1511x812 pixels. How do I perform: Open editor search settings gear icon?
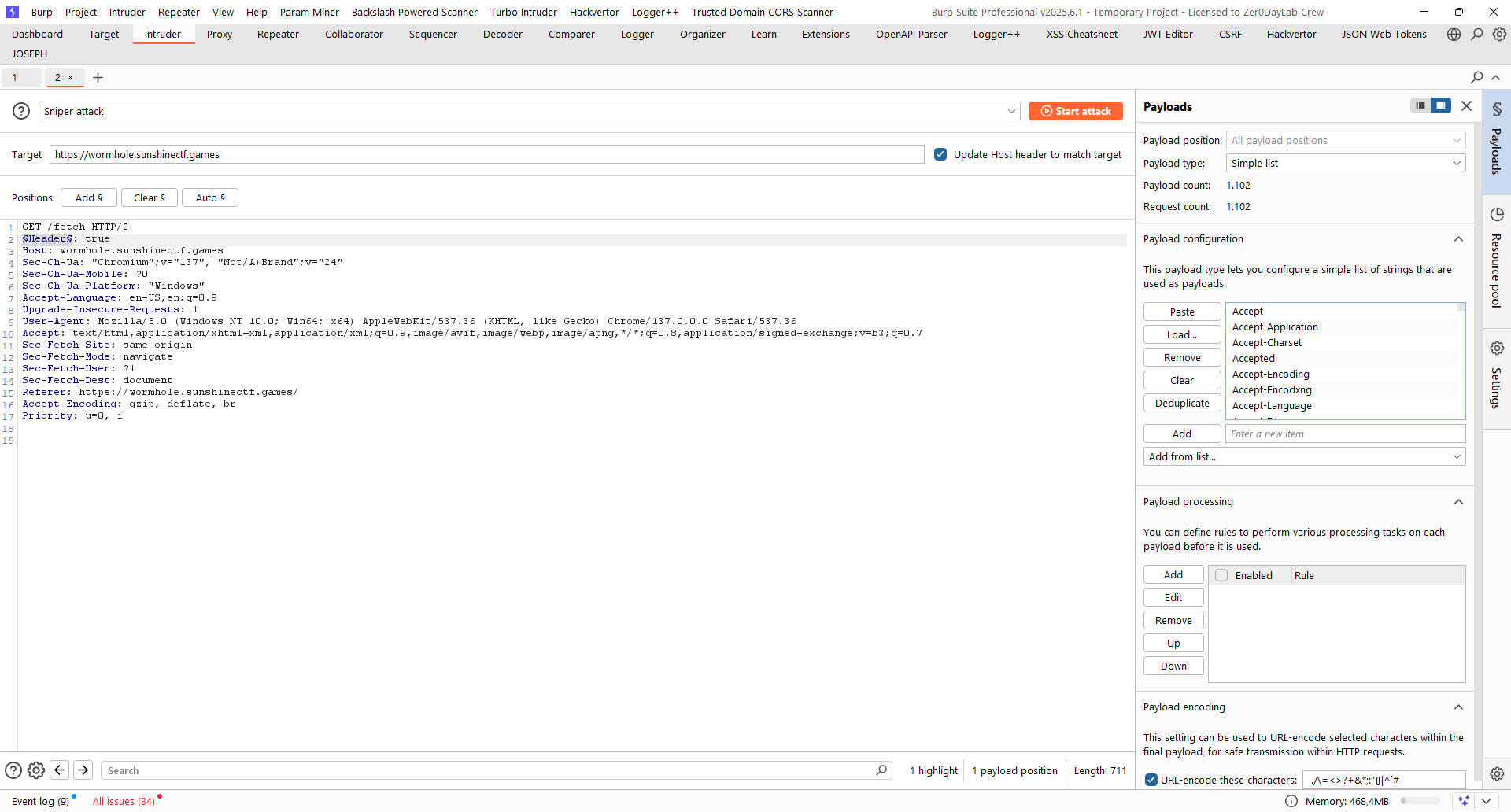[x=36, y=770]
